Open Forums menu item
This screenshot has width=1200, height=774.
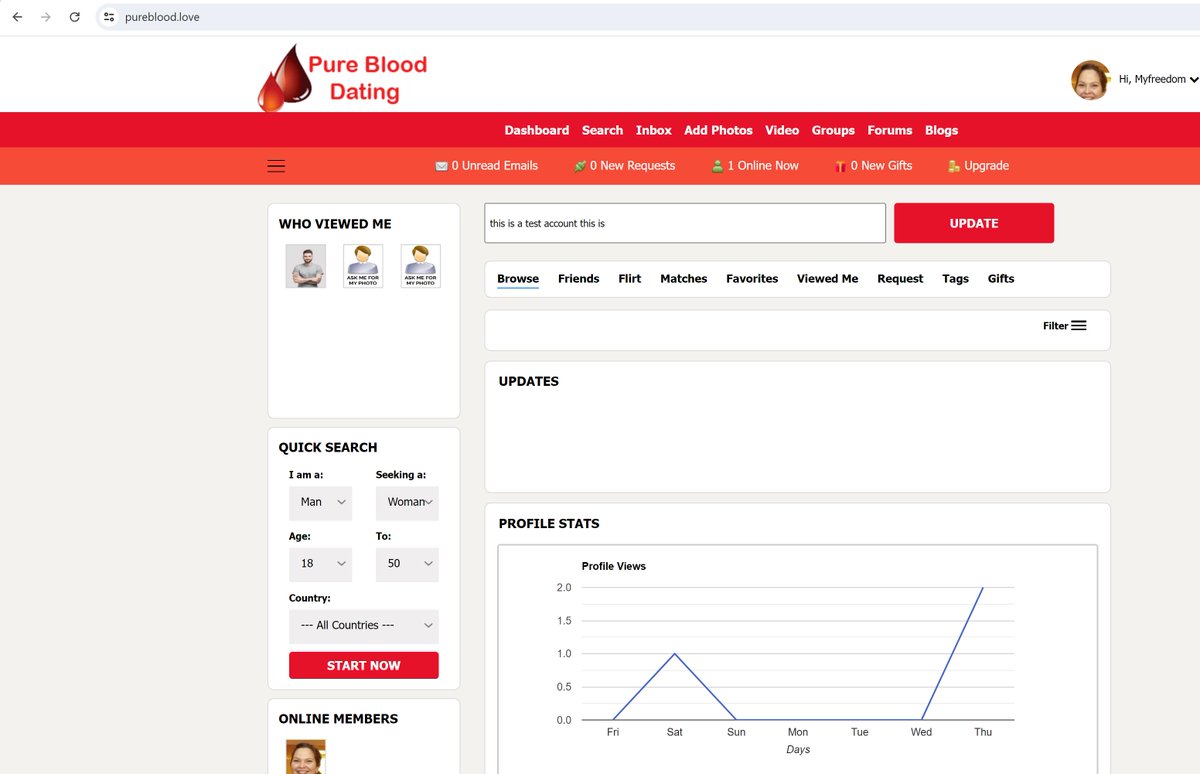(890, 130)
